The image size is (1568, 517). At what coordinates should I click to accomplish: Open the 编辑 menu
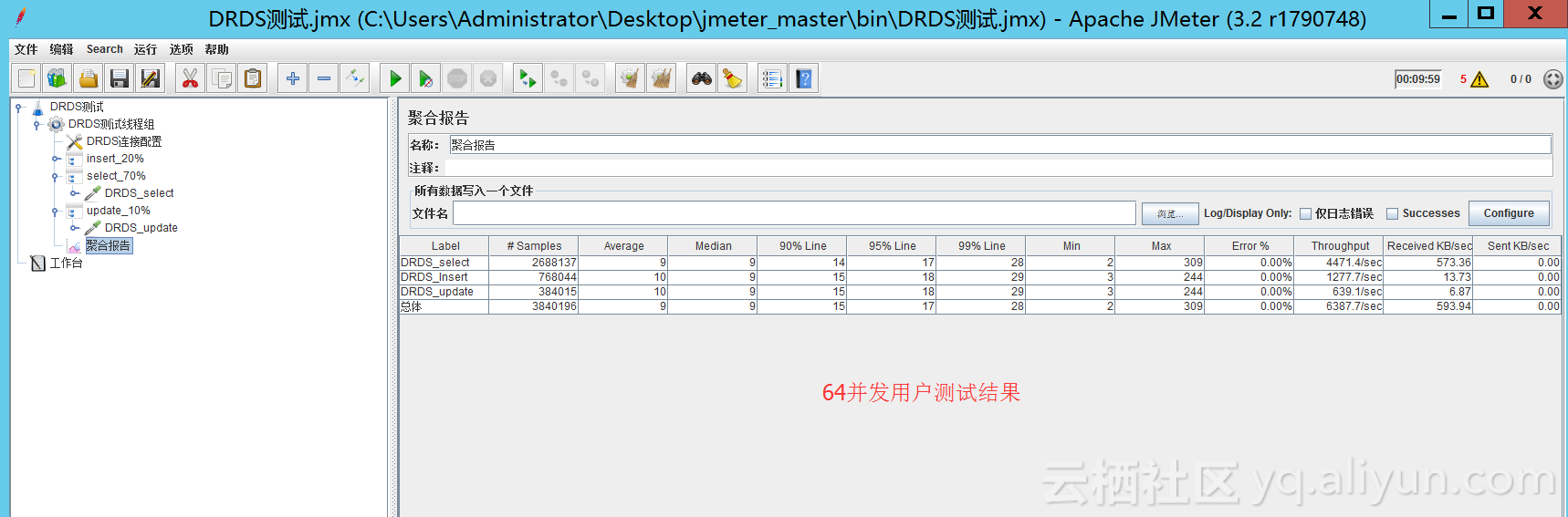click(61, 49)
